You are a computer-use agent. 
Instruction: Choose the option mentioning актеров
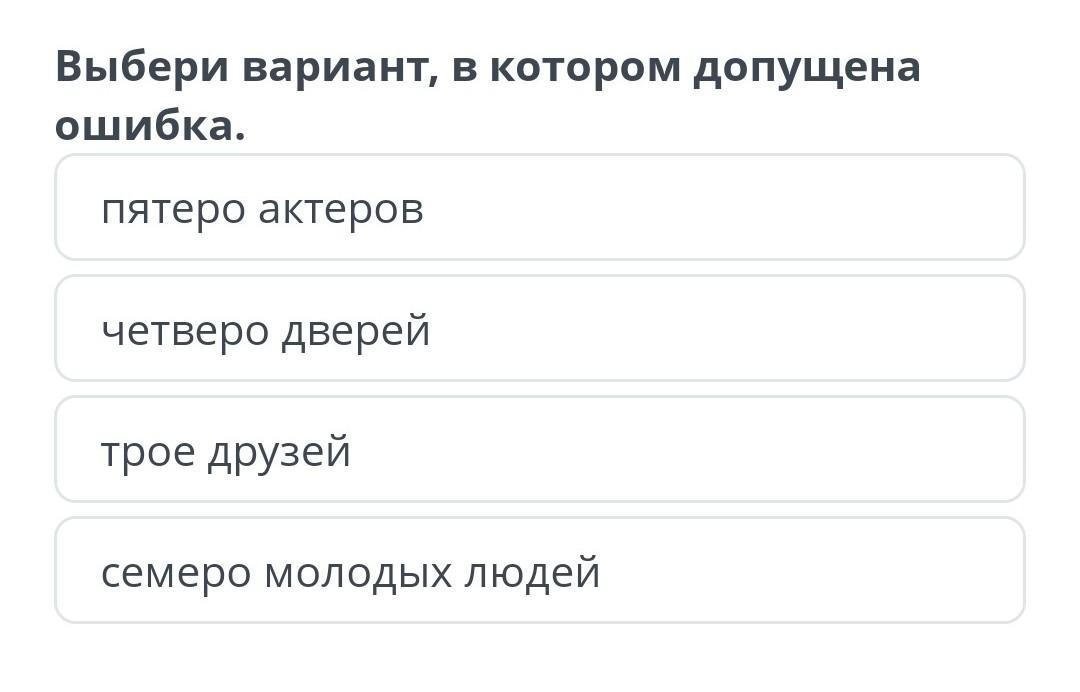coord(539,207)
